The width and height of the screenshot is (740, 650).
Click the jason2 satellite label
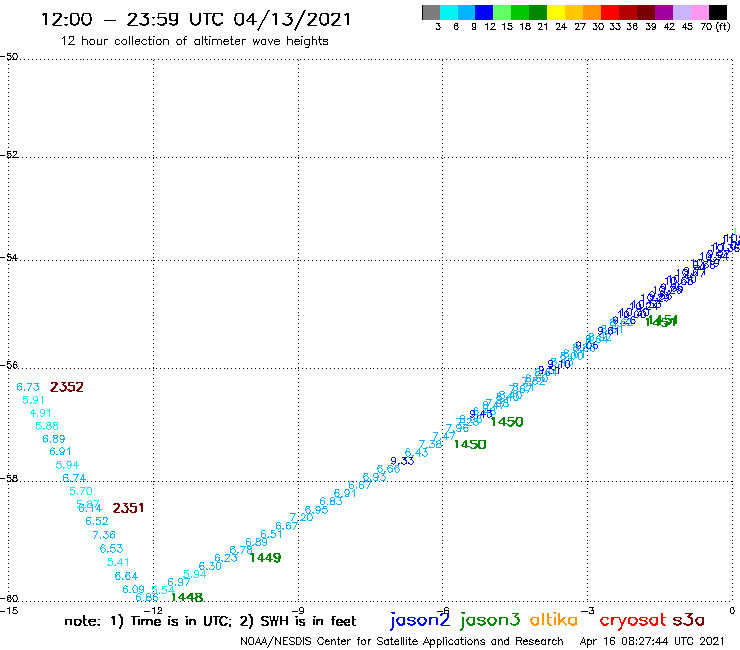click(x=420, y=620)
